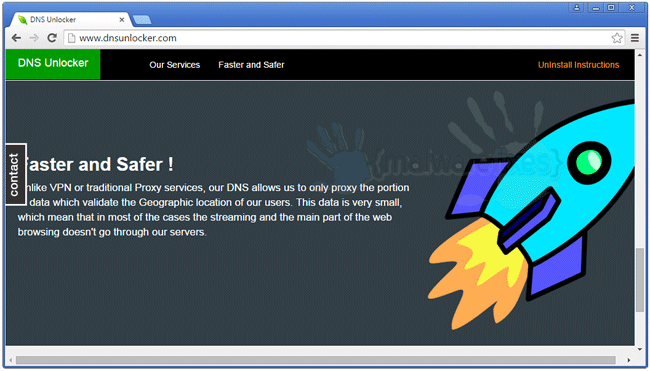Go to the Faster and Safer section
650x371 pixels.
click(251, 65)
